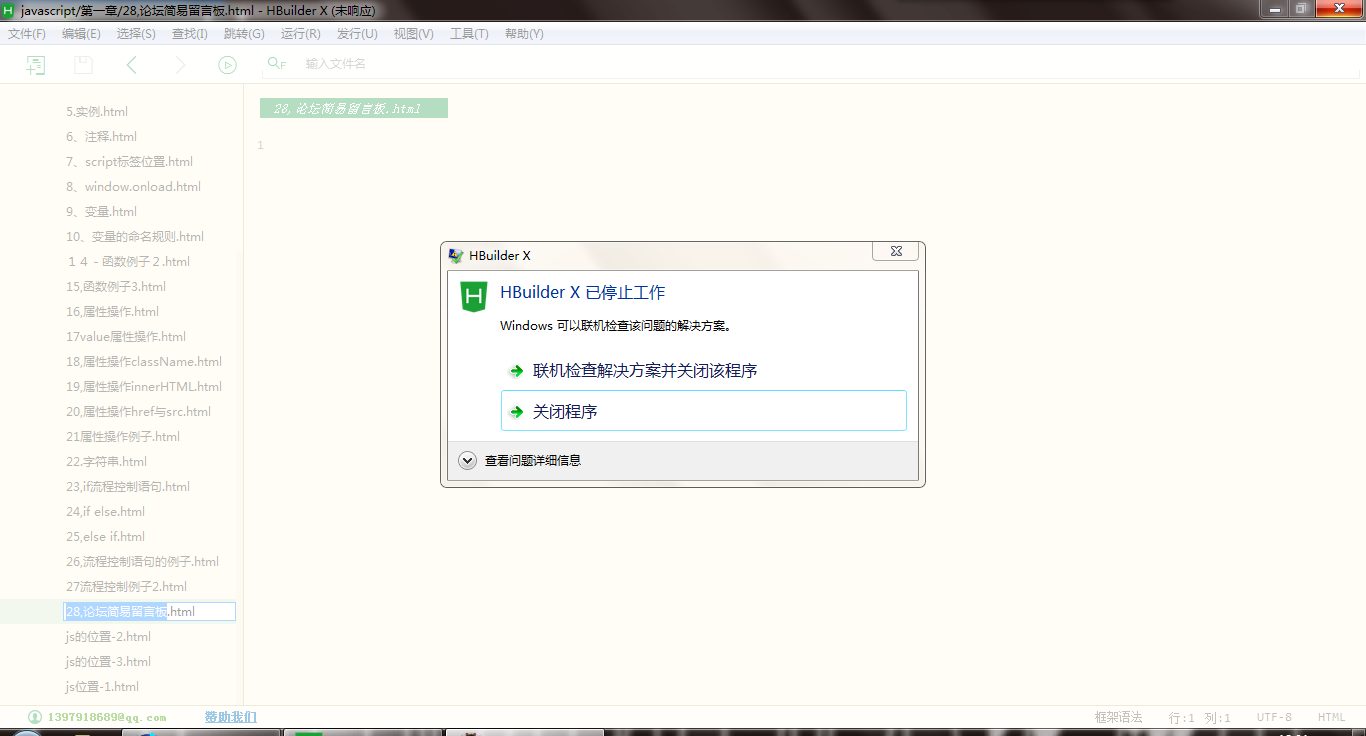Open js的位置-2.html
1366x736 pixels.
click(x=109, y=637)
